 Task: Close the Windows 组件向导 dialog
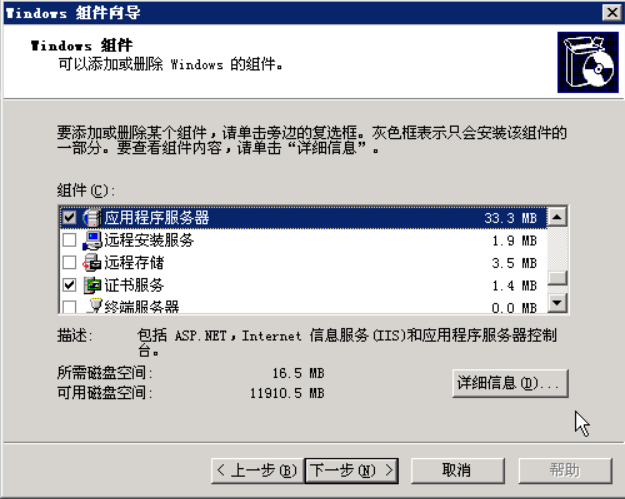(611, 13)
